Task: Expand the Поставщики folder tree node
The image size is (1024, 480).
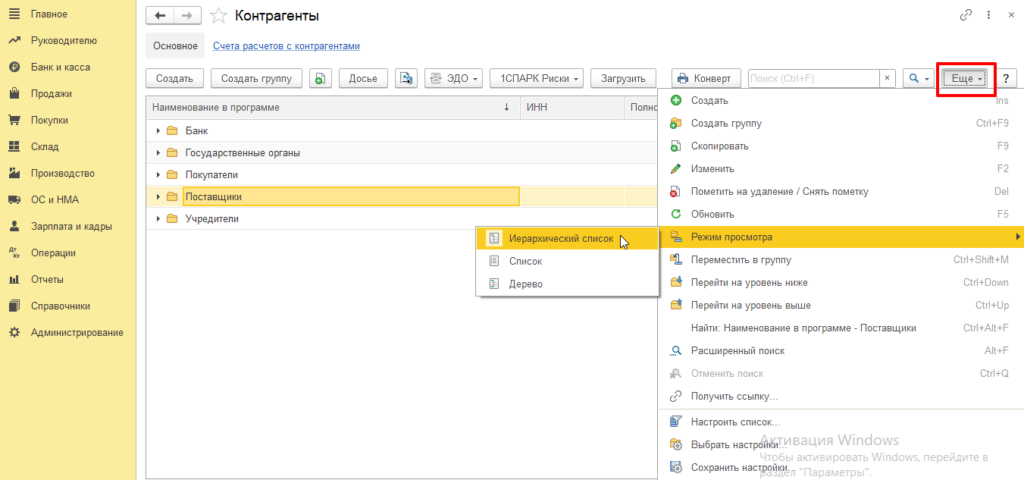Action: (x=158, y=197)
